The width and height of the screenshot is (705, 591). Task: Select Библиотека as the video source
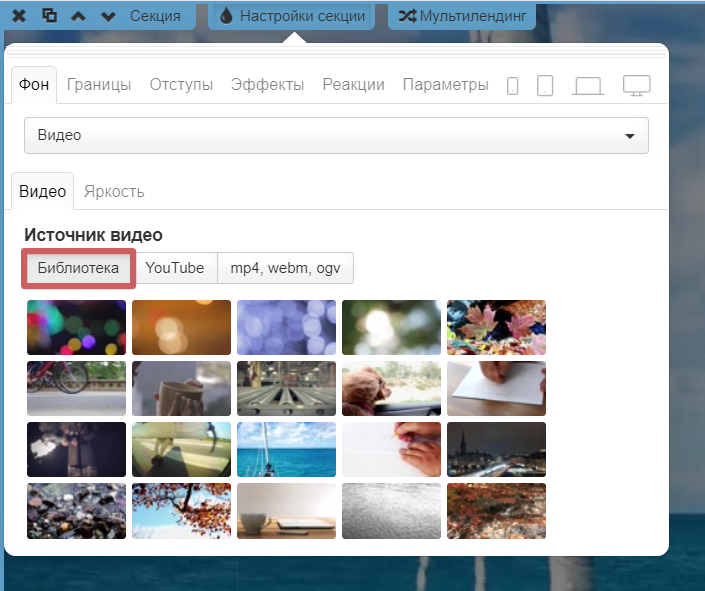tap(79, 268)
